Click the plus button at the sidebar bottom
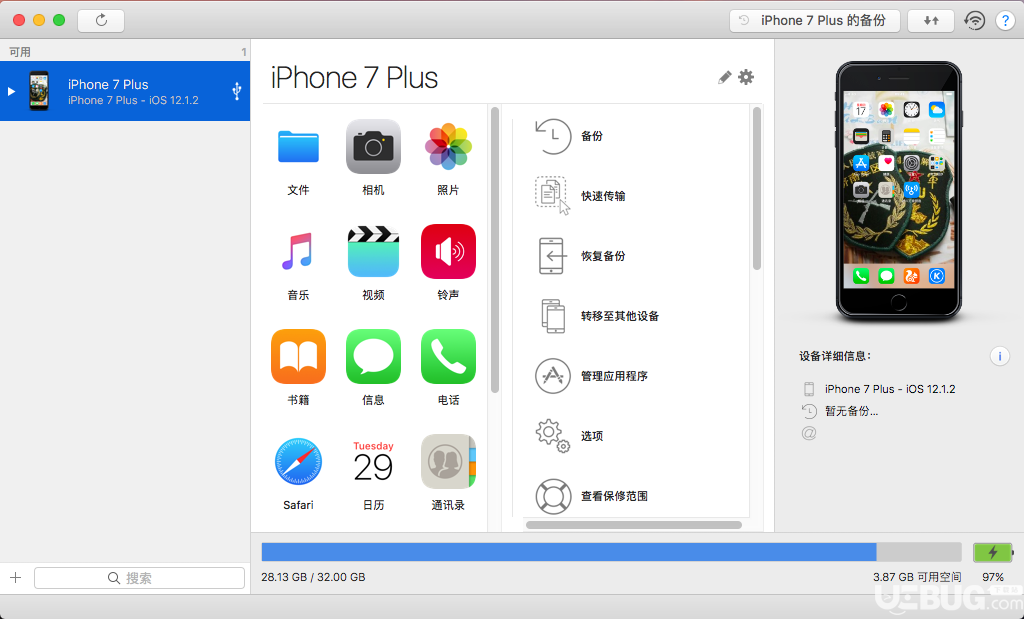Image resolution: width=1024 pixels, height=619 pixels. 16,577
